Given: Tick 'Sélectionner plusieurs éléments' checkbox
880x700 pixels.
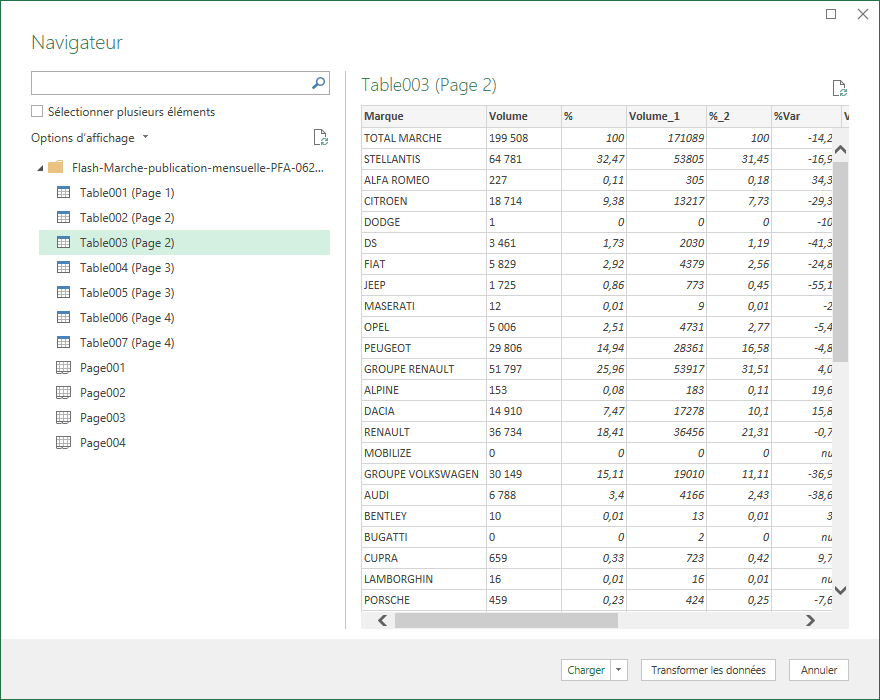Looking at the screenshot, I should pos(37,111).
